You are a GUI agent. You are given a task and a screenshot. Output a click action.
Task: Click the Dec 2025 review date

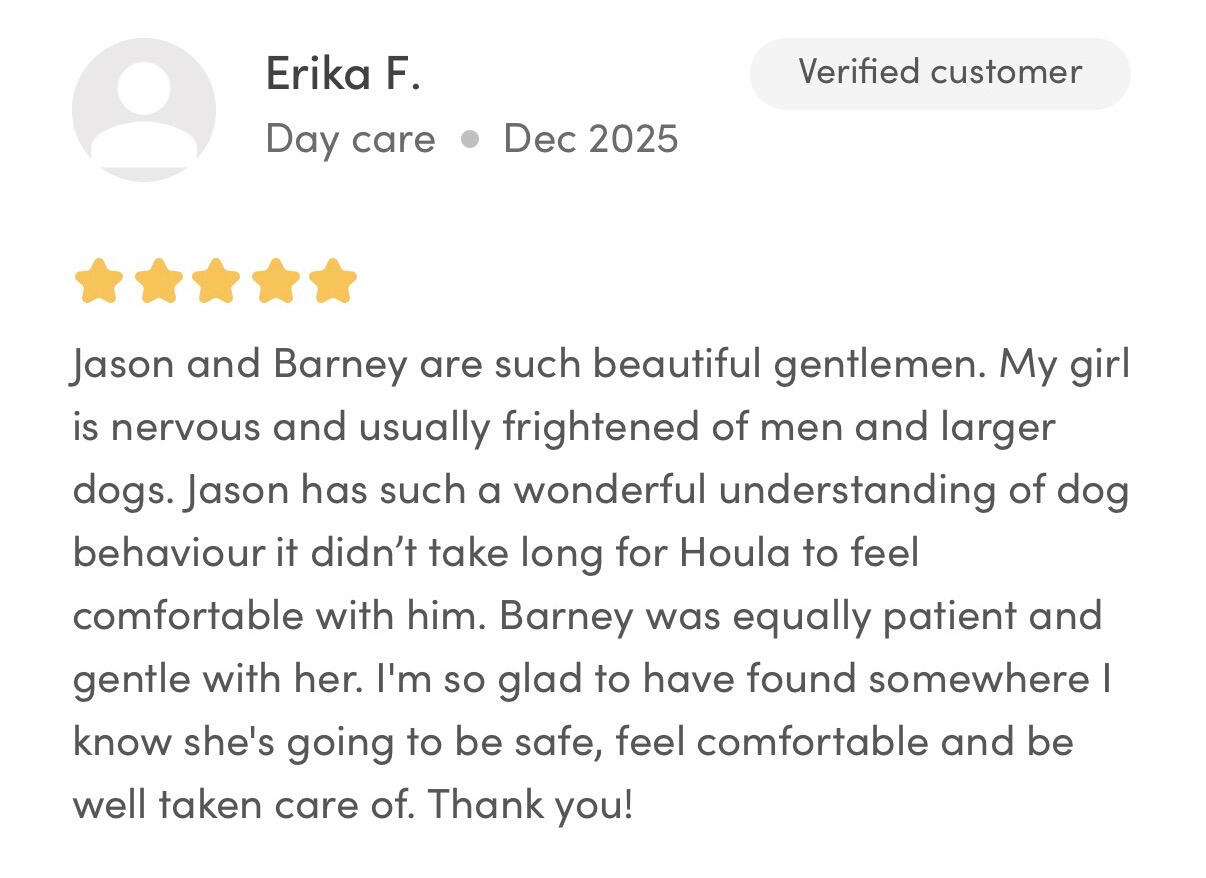[x=590, y=139]
